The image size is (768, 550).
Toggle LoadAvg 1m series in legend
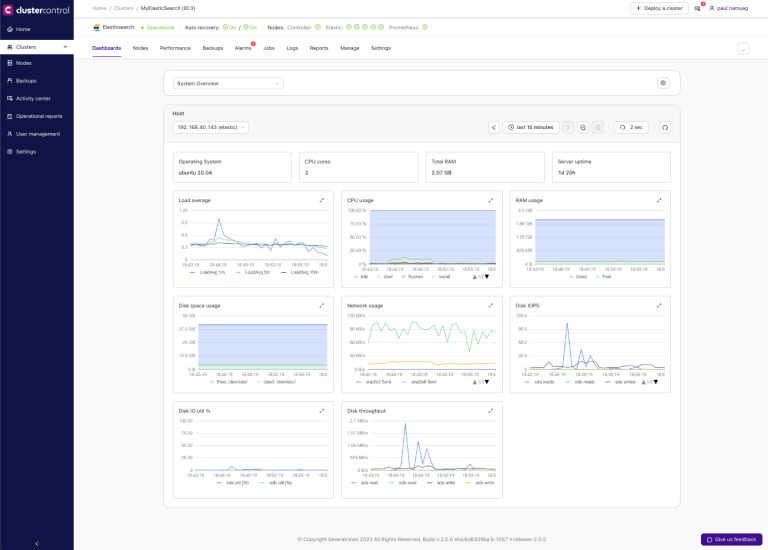click(x=208, y=273)
